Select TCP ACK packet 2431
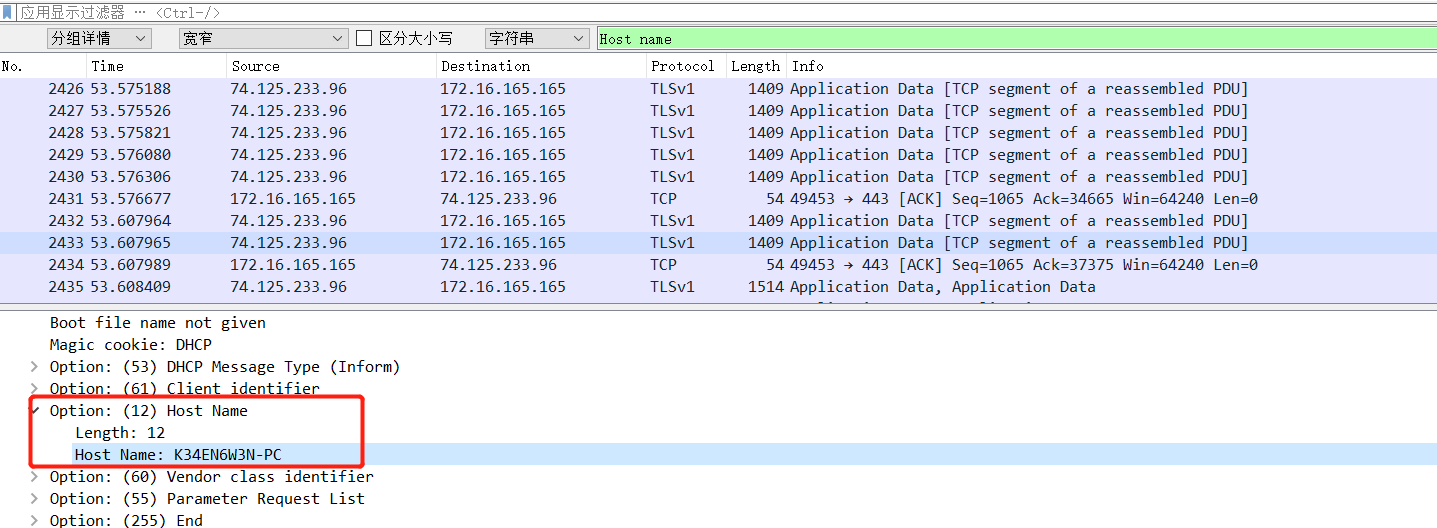 (x=718, y=199)
